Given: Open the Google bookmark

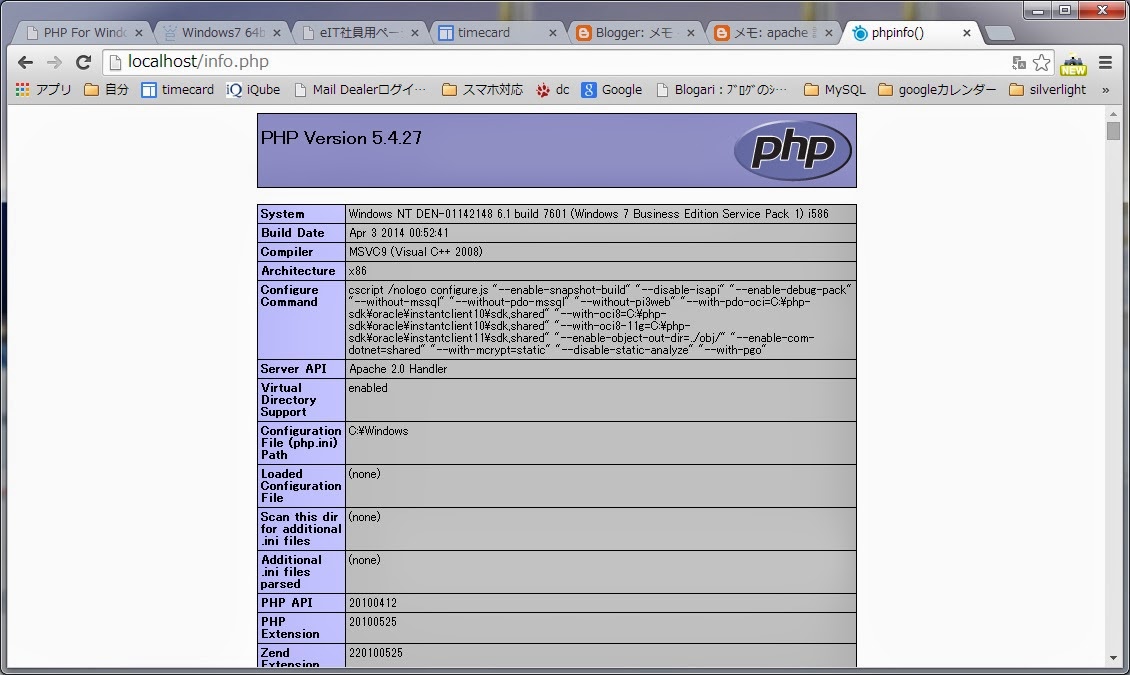Looking at the screenshot, I should pos(612,89).
